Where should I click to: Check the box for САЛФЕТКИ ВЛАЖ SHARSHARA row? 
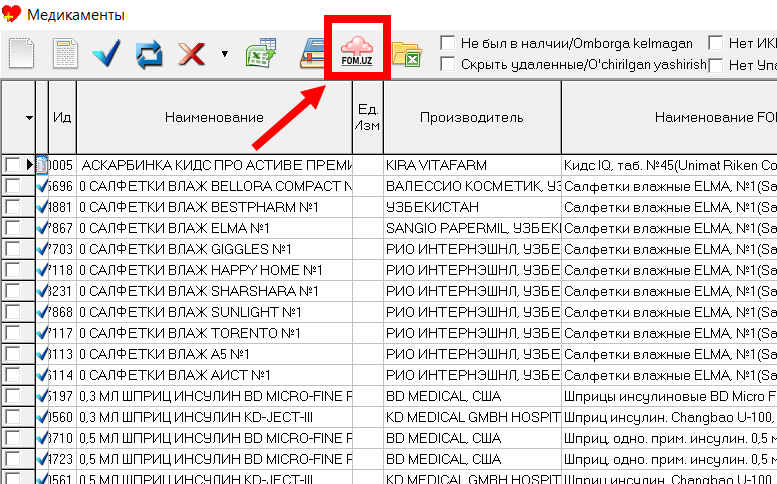12,291
